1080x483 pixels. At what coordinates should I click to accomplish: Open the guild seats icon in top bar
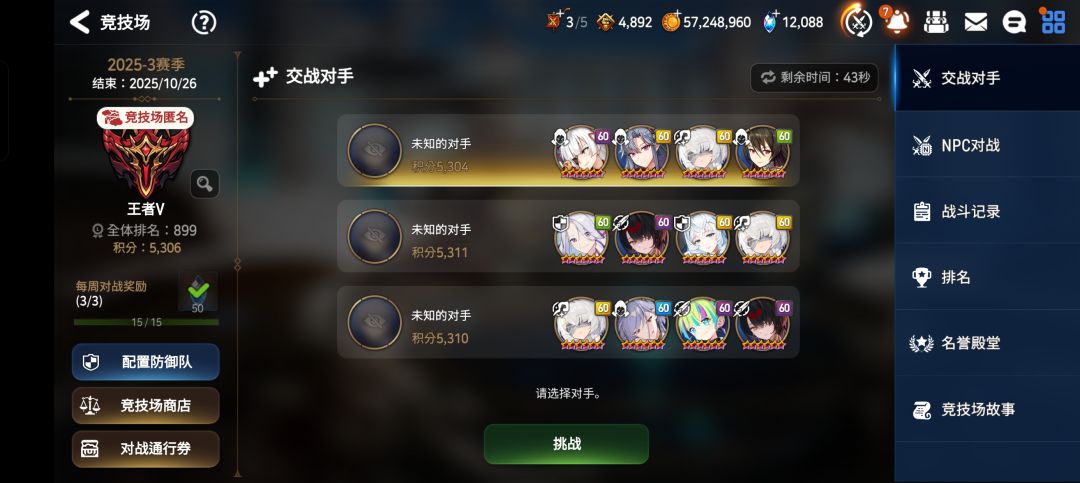[x=935, y=23]
